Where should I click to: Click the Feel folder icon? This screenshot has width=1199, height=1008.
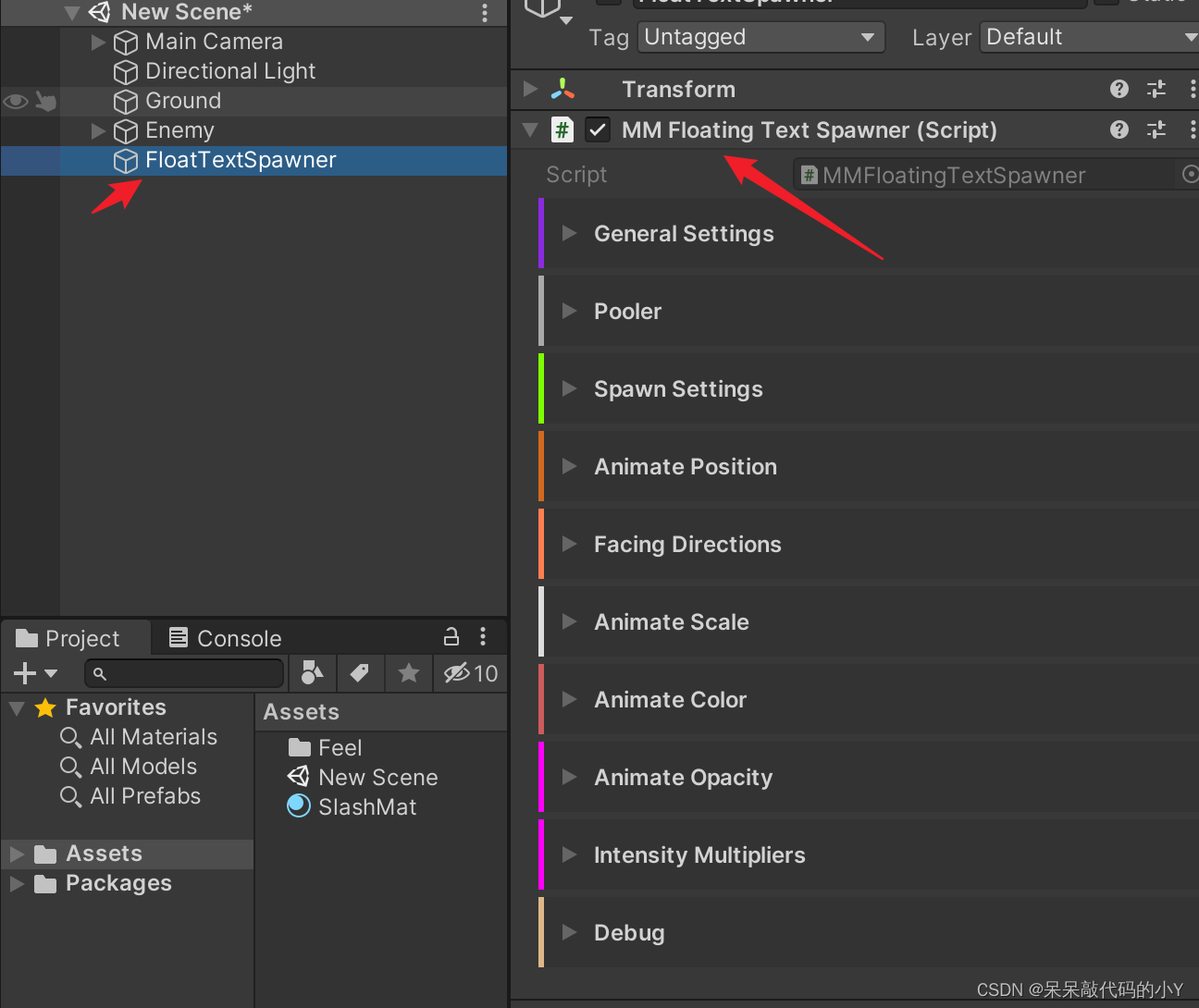point(300,747)
